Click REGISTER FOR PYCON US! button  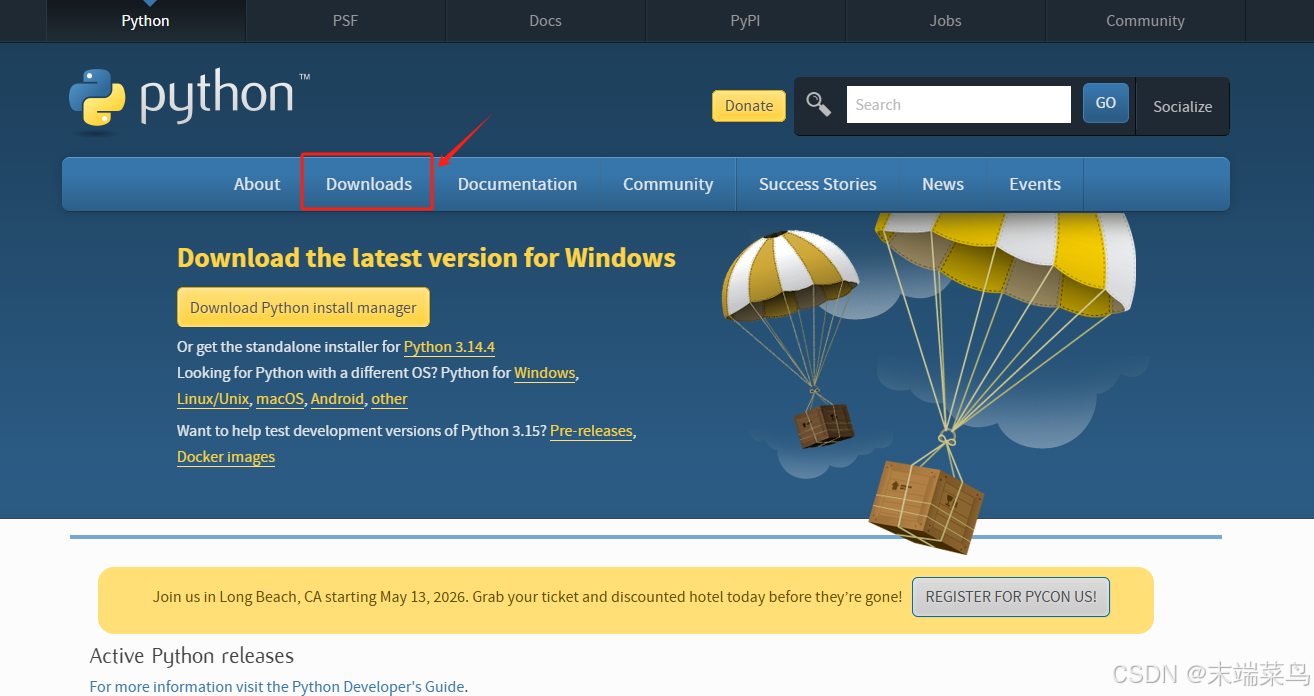[x=1011, y=596]
